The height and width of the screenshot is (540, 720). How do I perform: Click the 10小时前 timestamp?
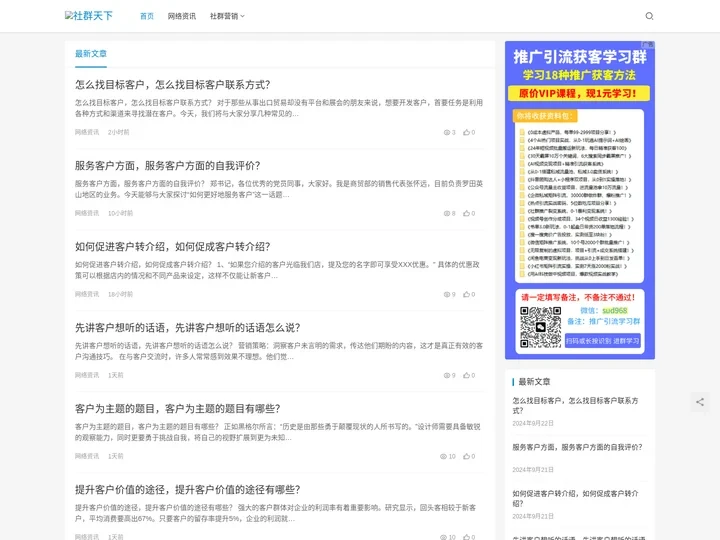tap(120, 213)
